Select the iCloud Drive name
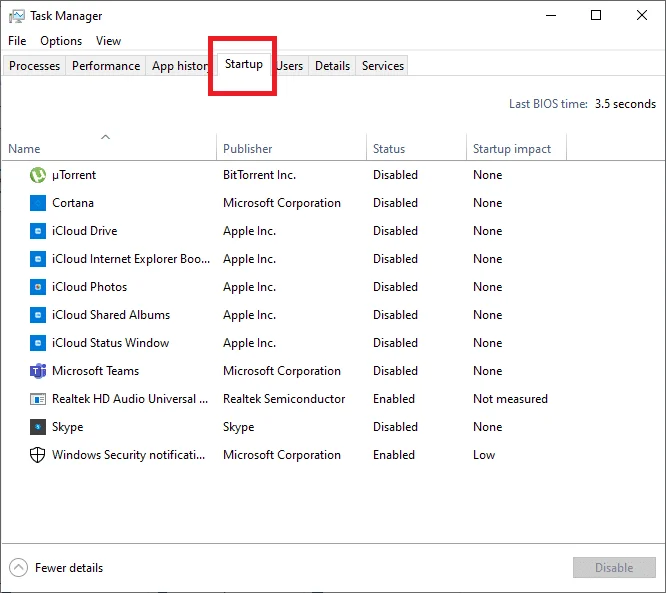The image size is (666, 593). point(85,231)
